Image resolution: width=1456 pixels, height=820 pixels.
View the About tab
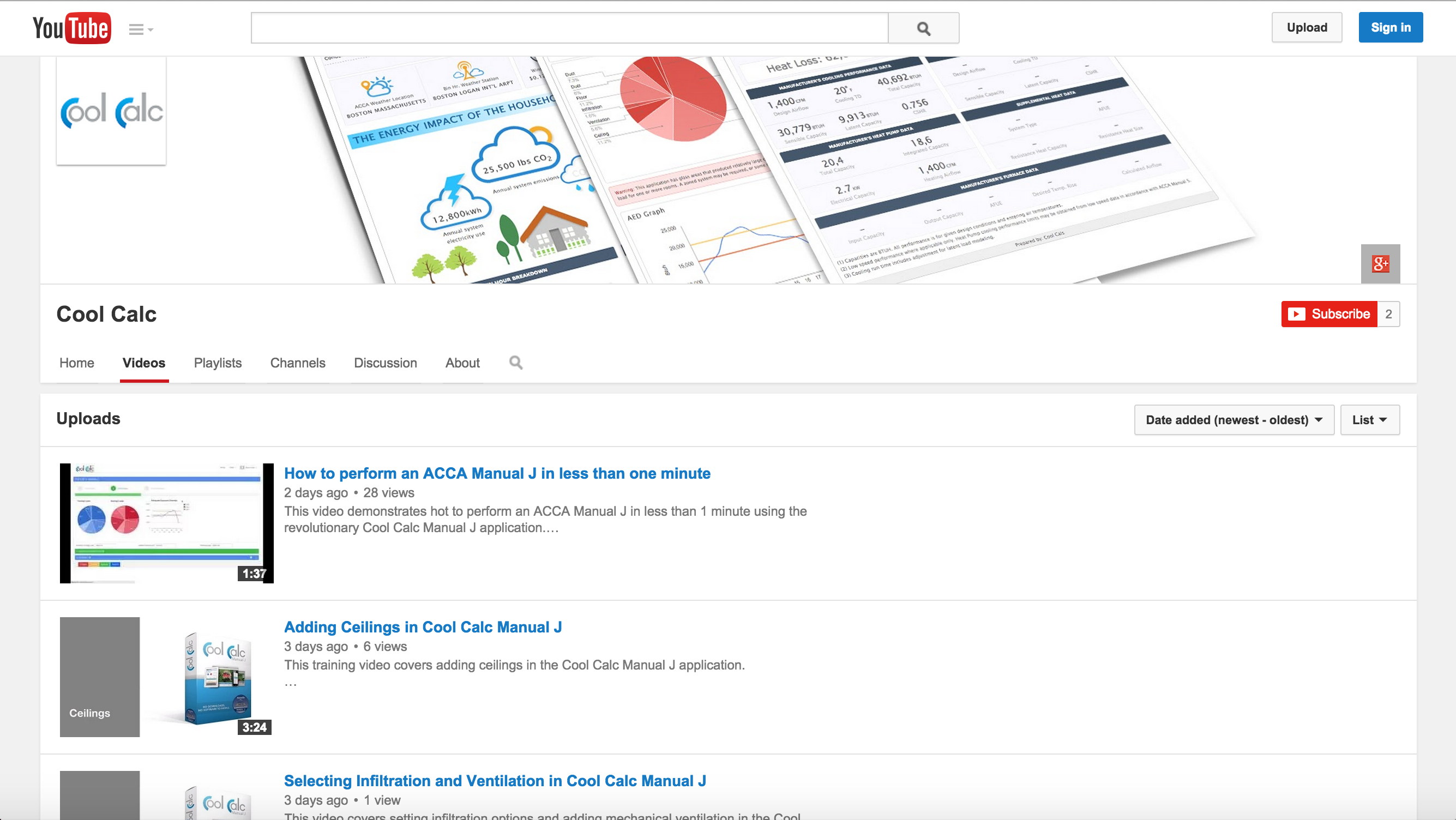click(462, 363)
